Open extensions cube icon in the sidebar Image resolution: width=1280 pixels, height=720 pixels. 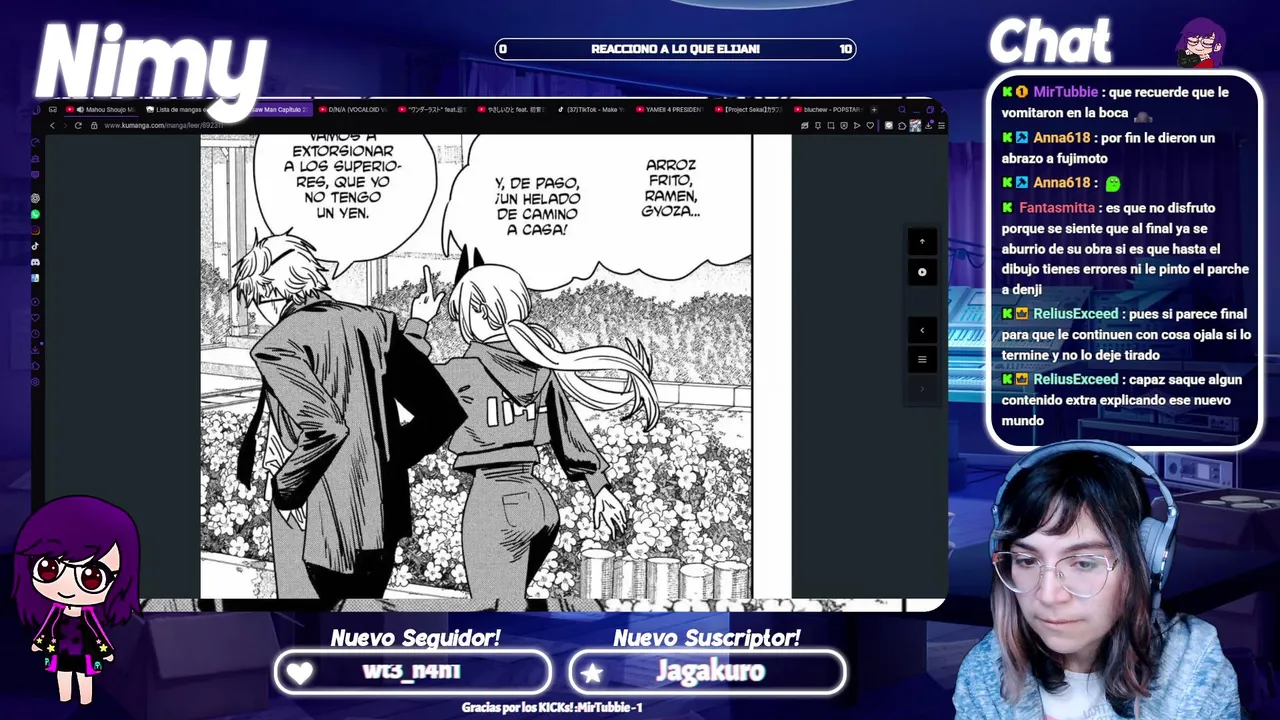(x=35, y=366)
